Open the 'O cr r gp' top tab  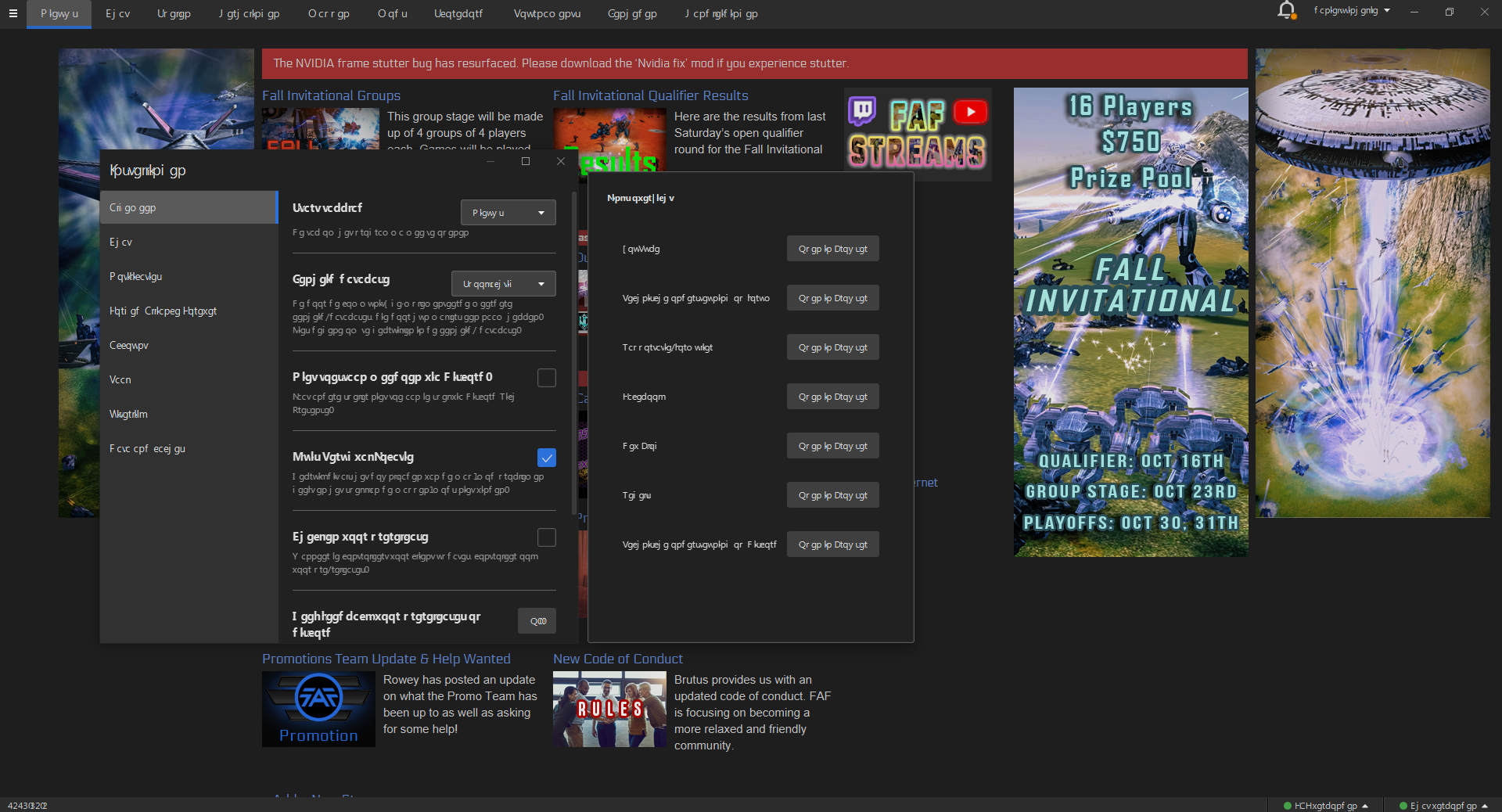(329, 14)
